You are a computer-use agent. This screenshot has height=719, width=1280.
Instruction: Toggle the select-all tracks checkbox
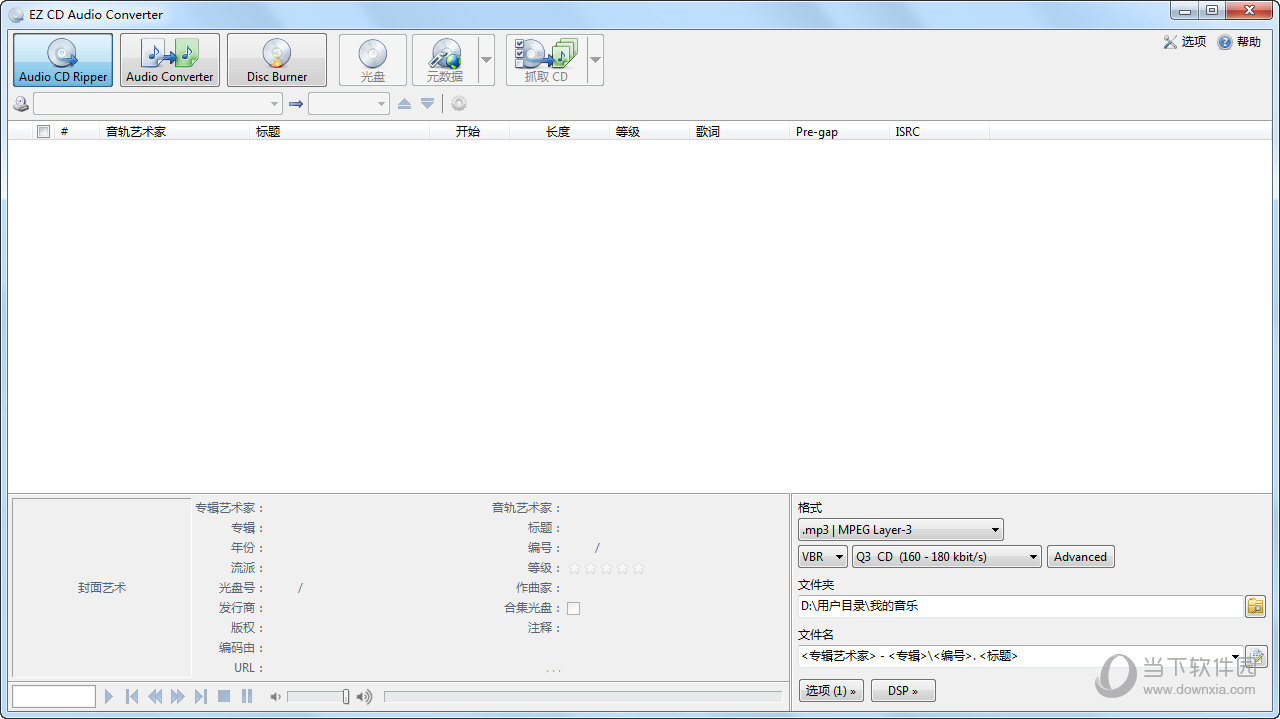click(43, 132)
